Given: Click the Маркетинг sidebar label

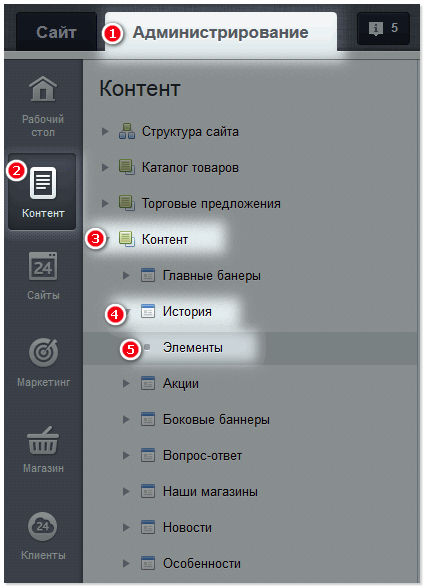Looking at the screenshot, I should point(44,382).
